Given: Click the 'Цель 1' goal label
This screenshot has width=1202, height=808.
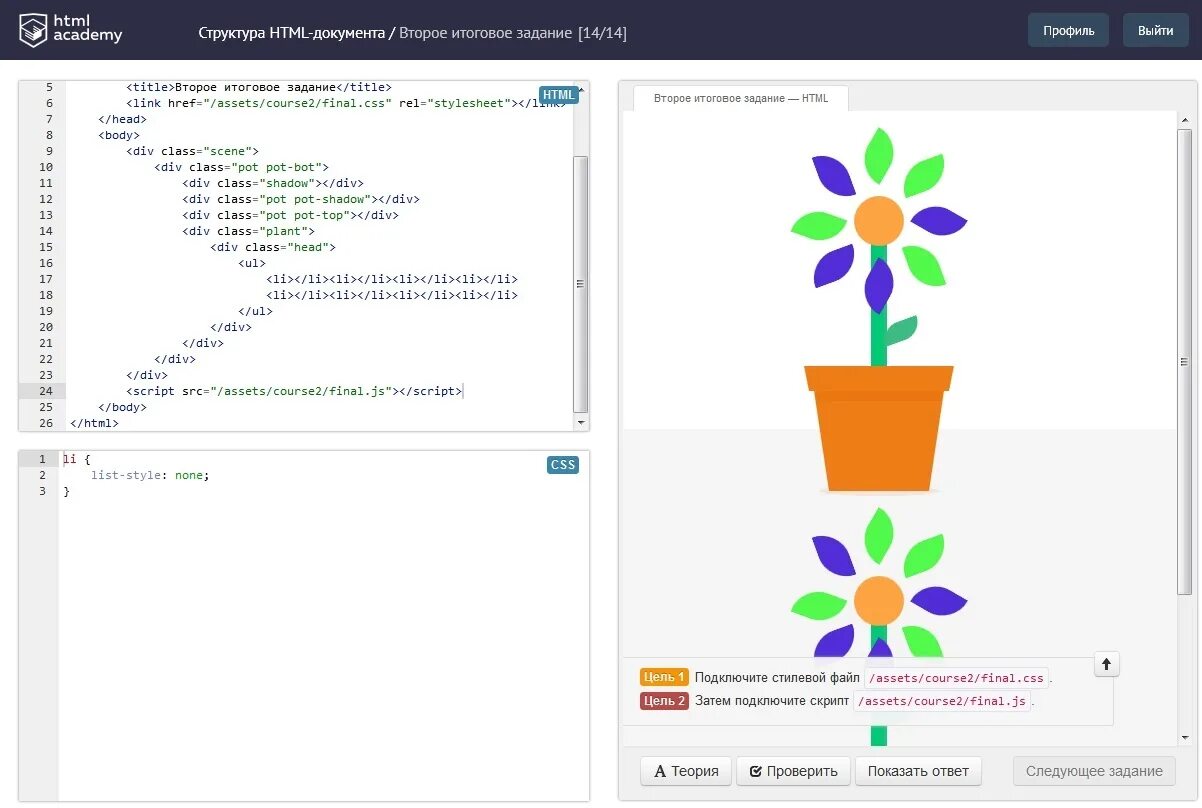Looking at the screenshot, I should (664, 677).
